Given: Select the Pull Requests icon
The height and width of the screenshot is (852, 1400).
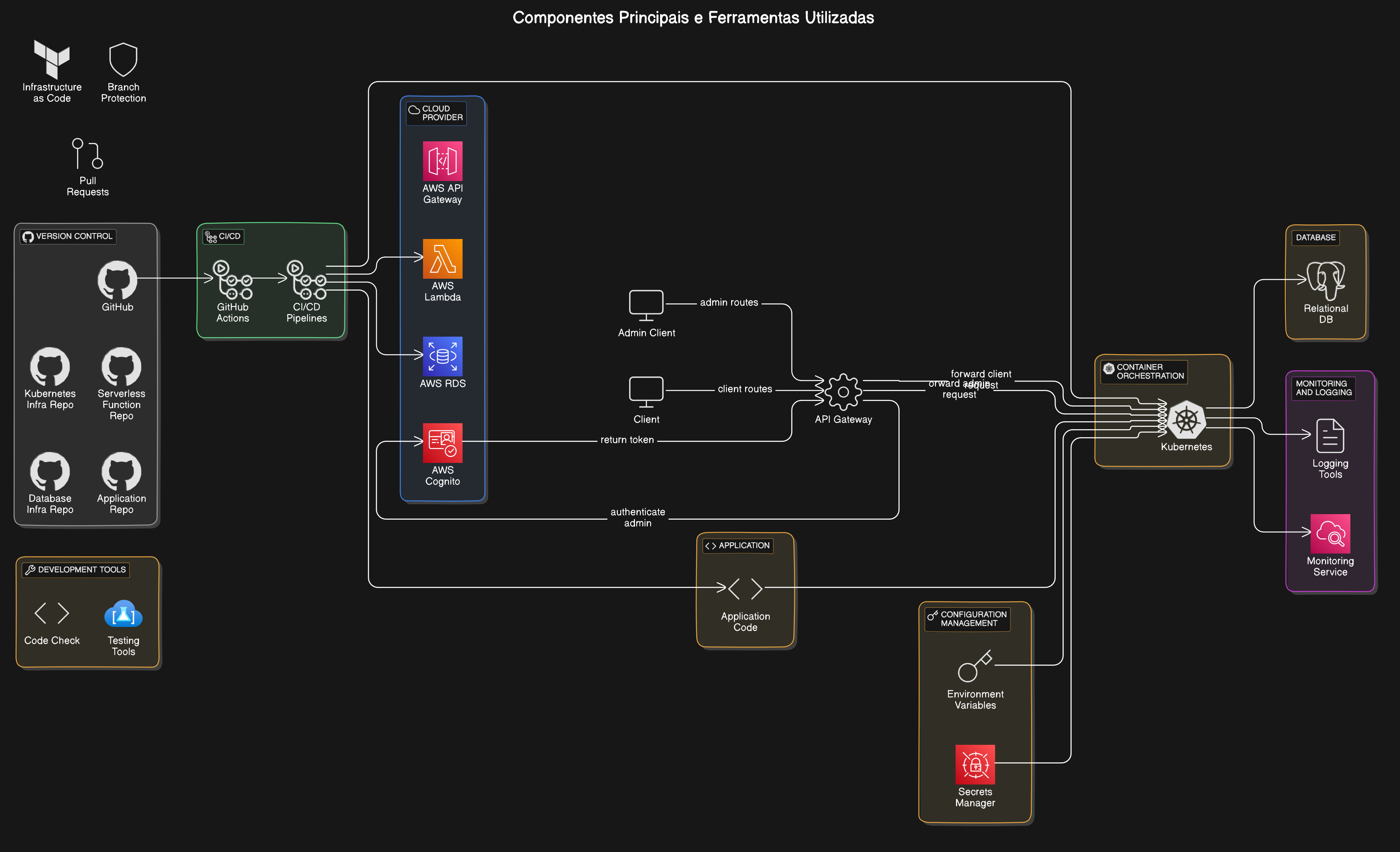Looking at the screenshot, I should 87,153.
